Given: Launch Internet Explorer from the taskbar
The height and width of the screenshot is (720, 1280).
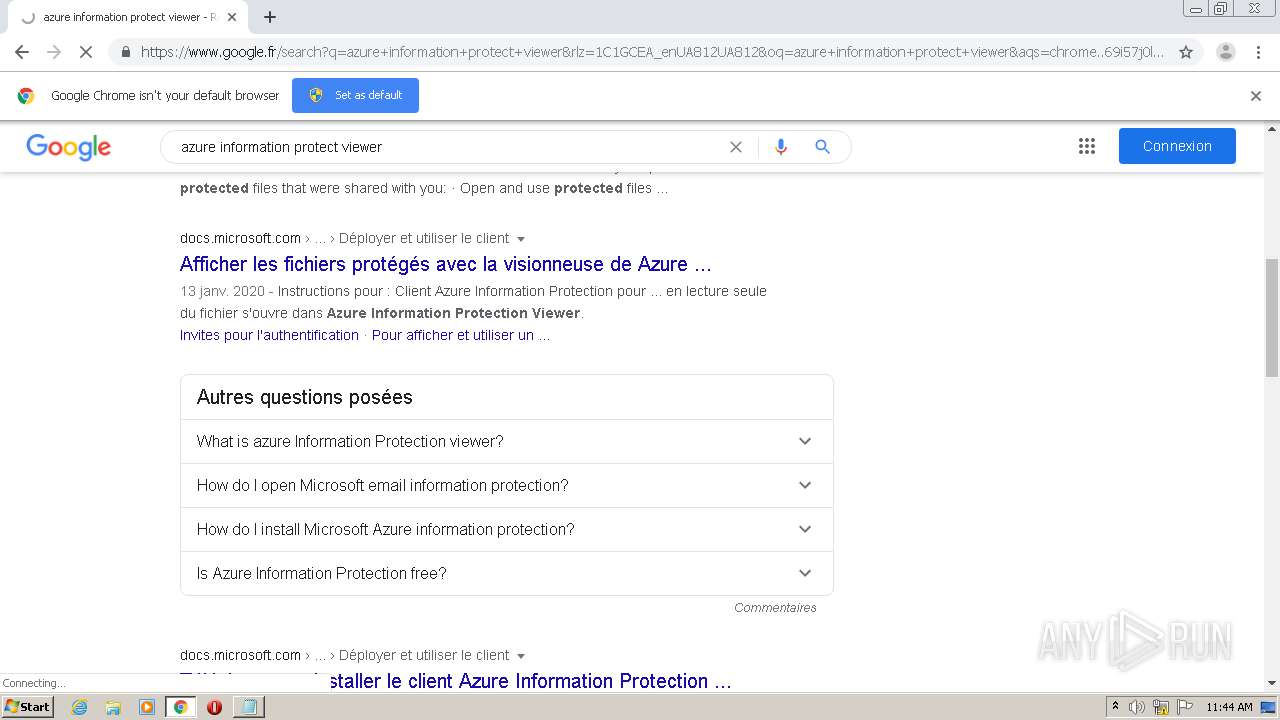Looking at the screenshot, I should pyautogui.click(x=79, y=707).
